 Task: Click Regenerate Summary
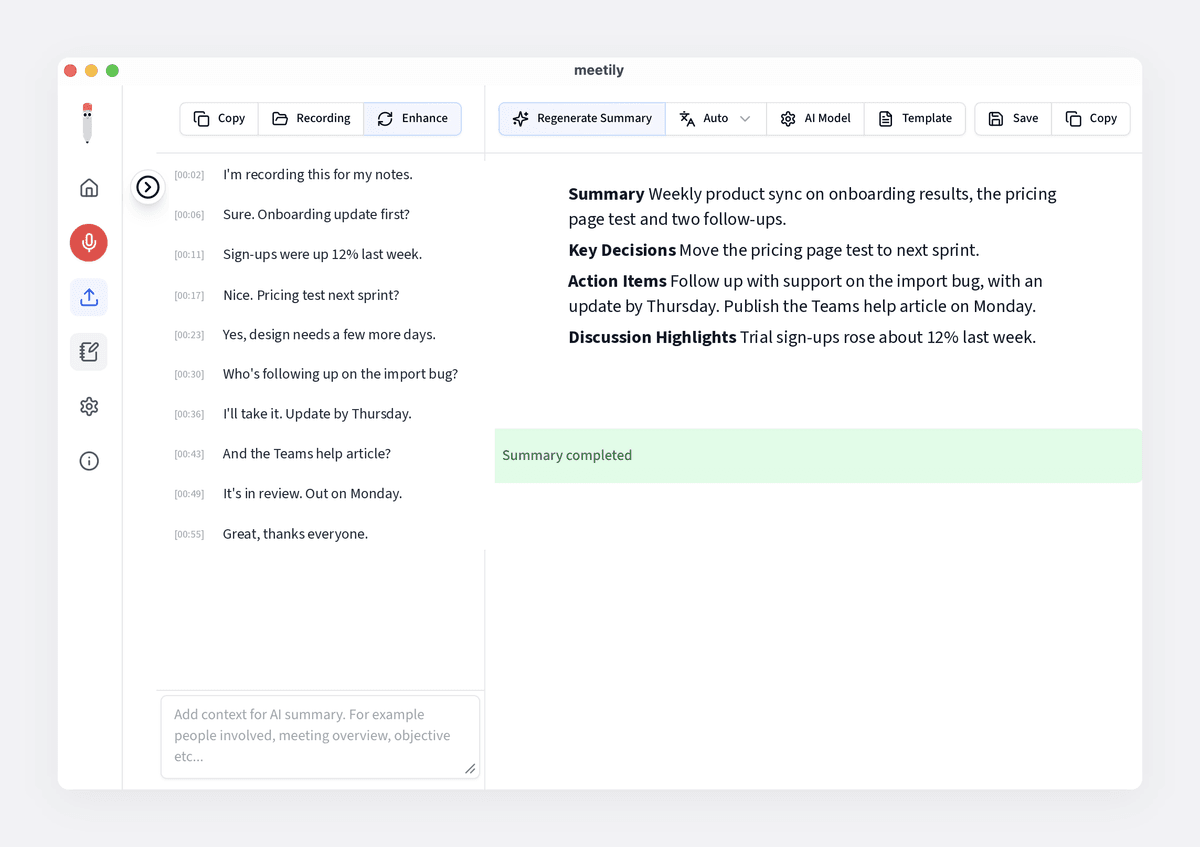tap(582, 118)
